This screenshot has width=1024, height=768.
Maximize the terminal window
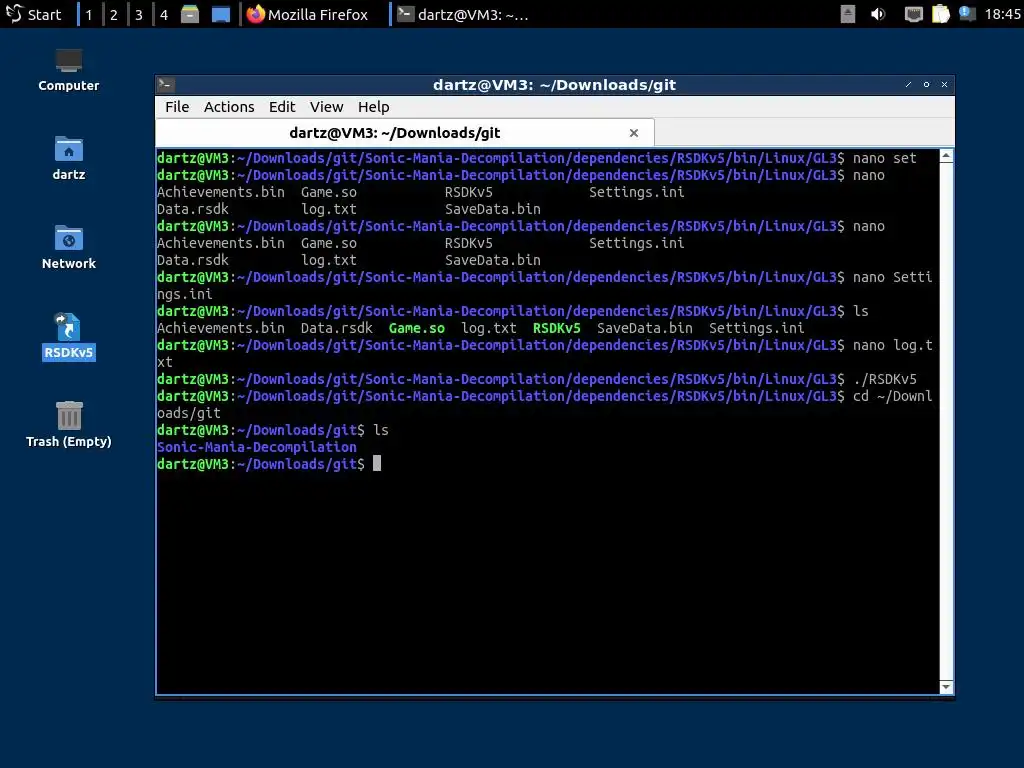(x=926, y=84)
